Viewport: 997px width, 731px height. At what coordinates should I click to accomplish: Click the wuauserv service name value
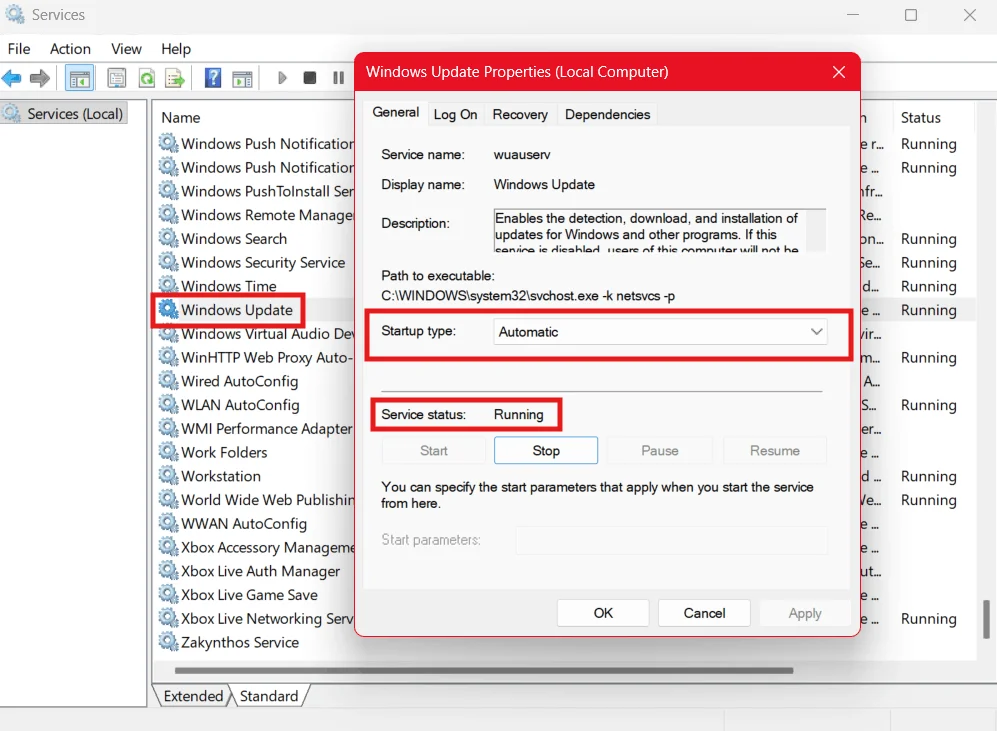coord(522,154)
